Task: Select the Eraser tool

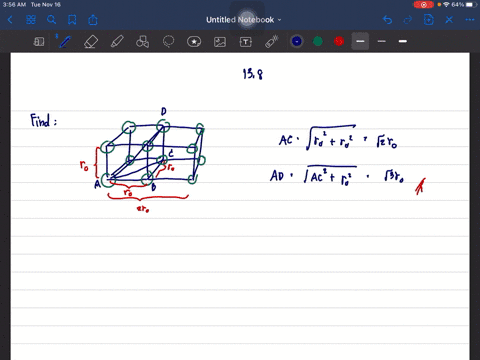Action: (91, 42)
